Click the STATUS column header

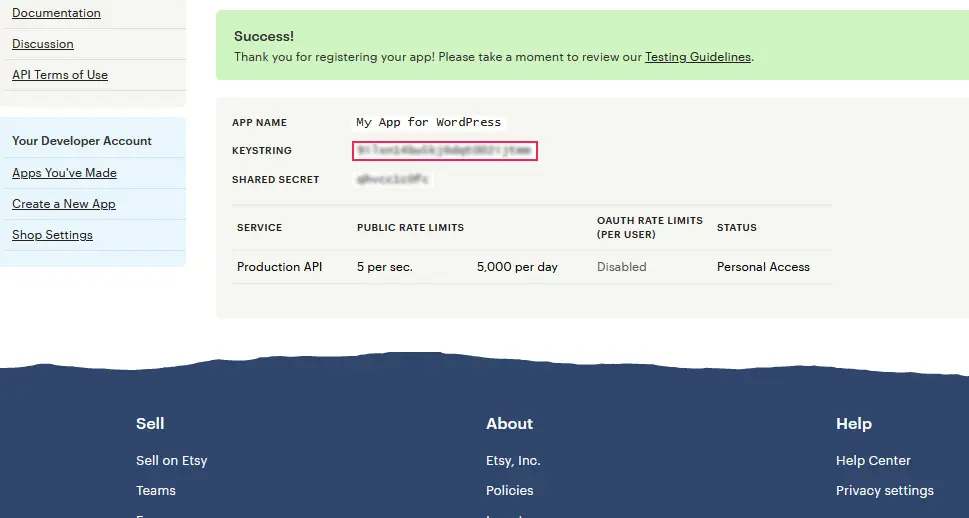[x=737, y=227]
